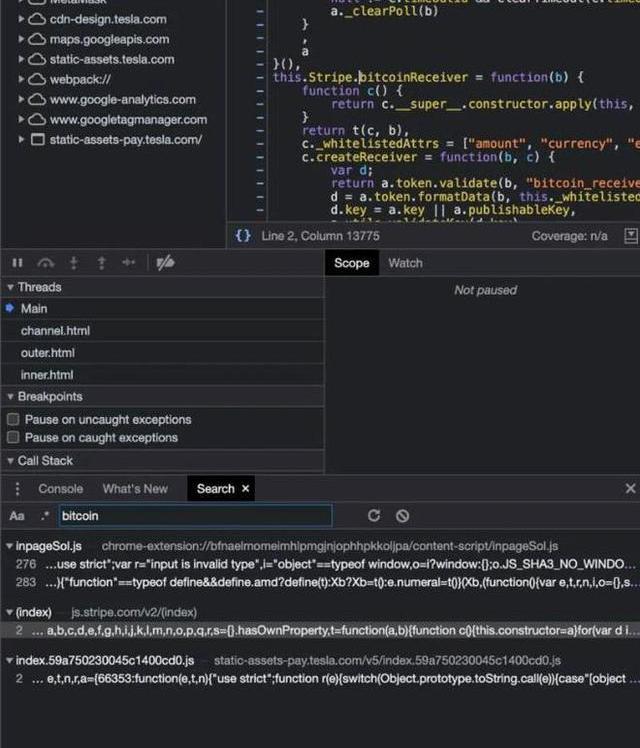Open the drawer three-dot menu
Screen dimensions: 640x748
pos(17,489)
